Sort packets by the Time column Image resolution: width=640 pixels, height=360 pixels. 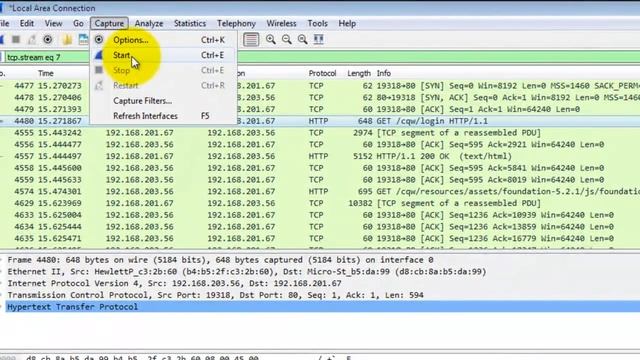(46, 73)
